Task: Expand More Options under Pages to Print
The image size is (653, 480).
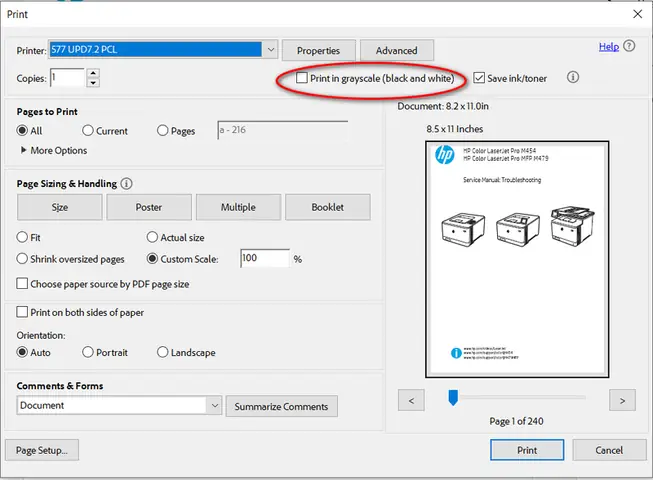Action: (54, 150)
